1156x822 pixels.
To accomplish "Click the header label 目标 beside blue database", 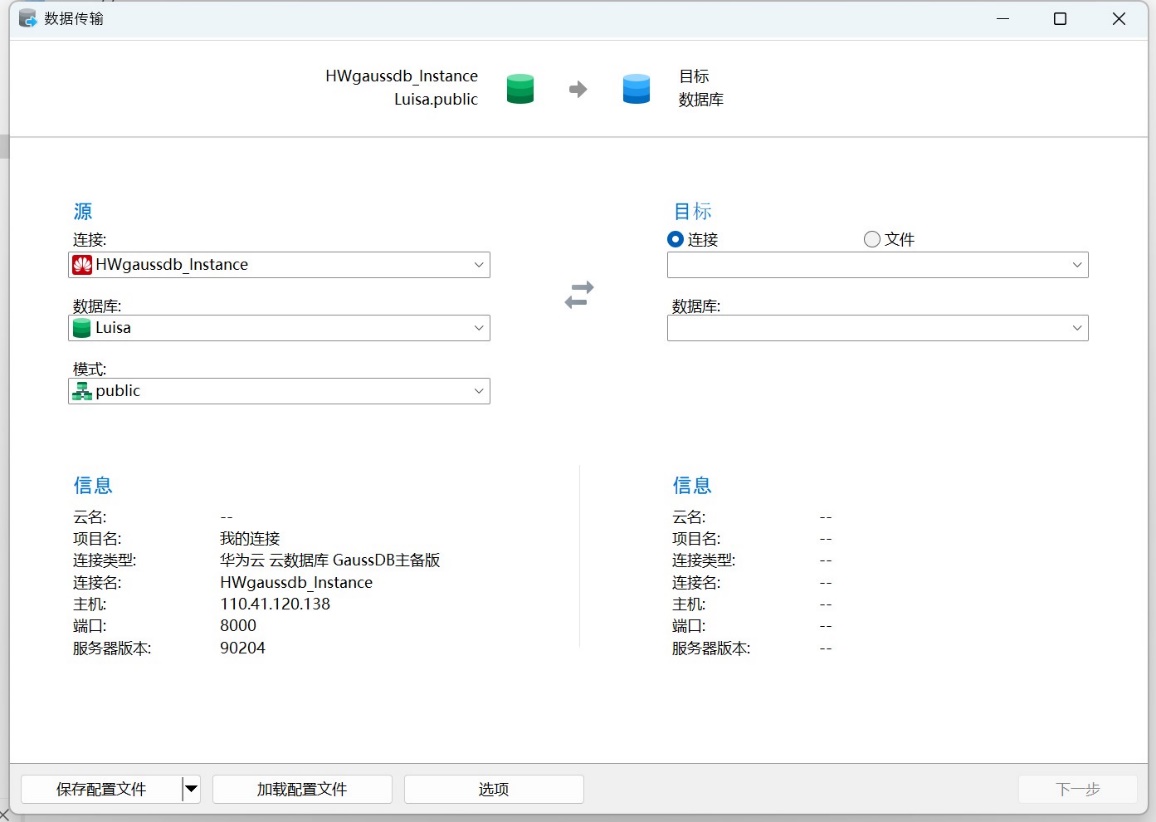I will coord(694,76).
